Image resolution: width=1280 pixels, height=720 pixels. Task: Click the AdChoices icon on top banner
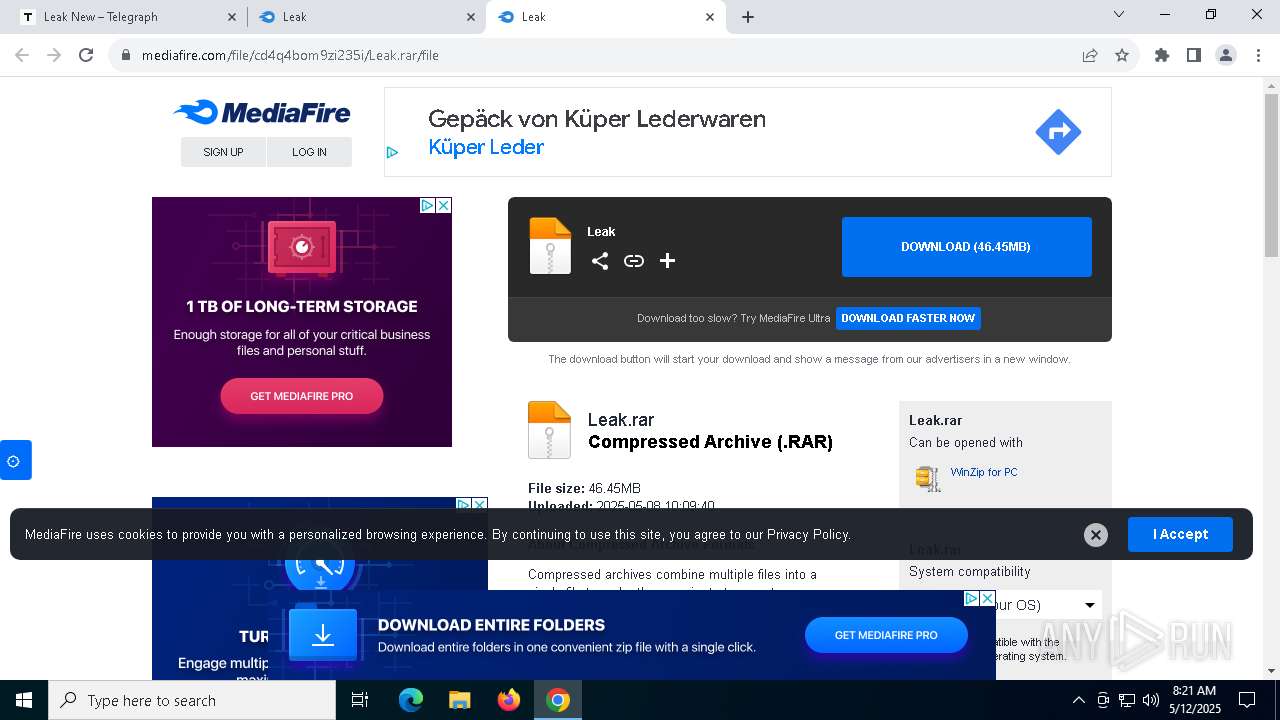[x=392, y=153]
